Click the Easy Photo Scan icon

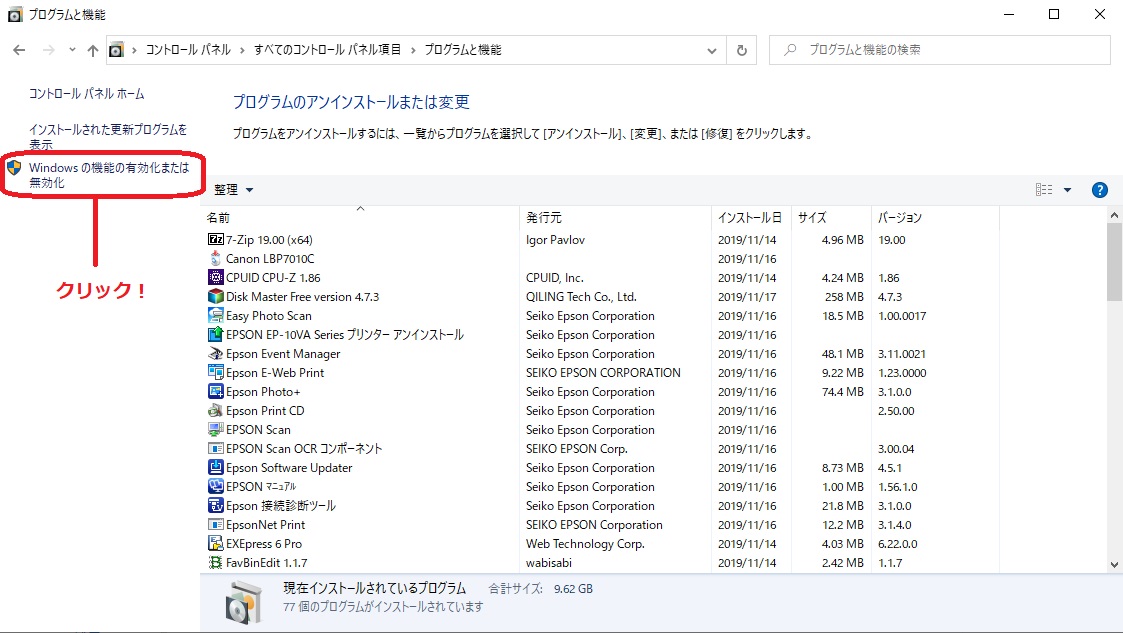point(216,315)
